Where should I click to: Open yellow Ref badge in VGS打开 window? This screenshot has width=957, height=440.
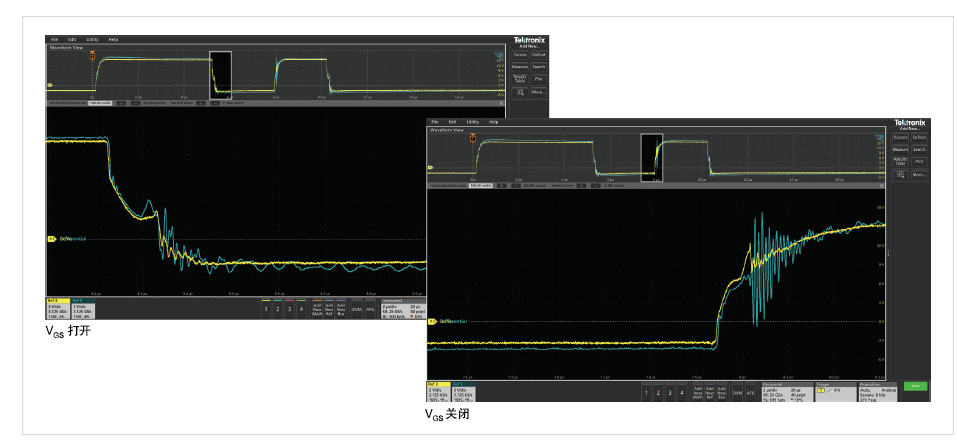(x=59, y=309)
